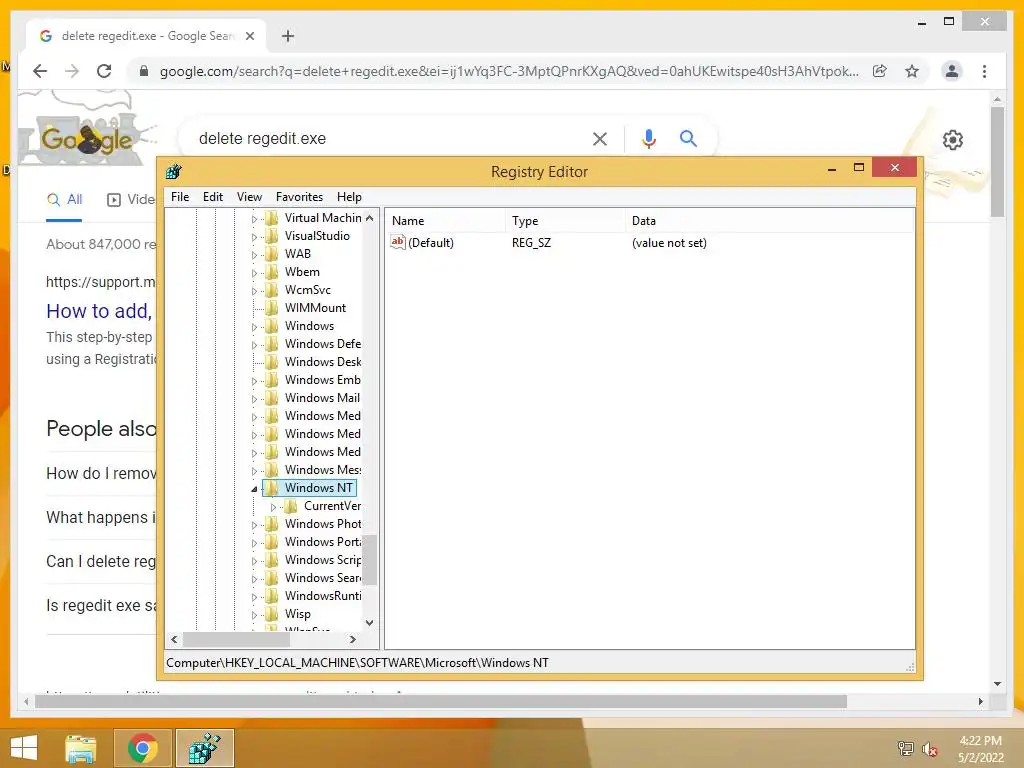The height and width of the screenshot is (768, 1024).
Task: Start voice search with microphone icon
Action: point(648,138)
